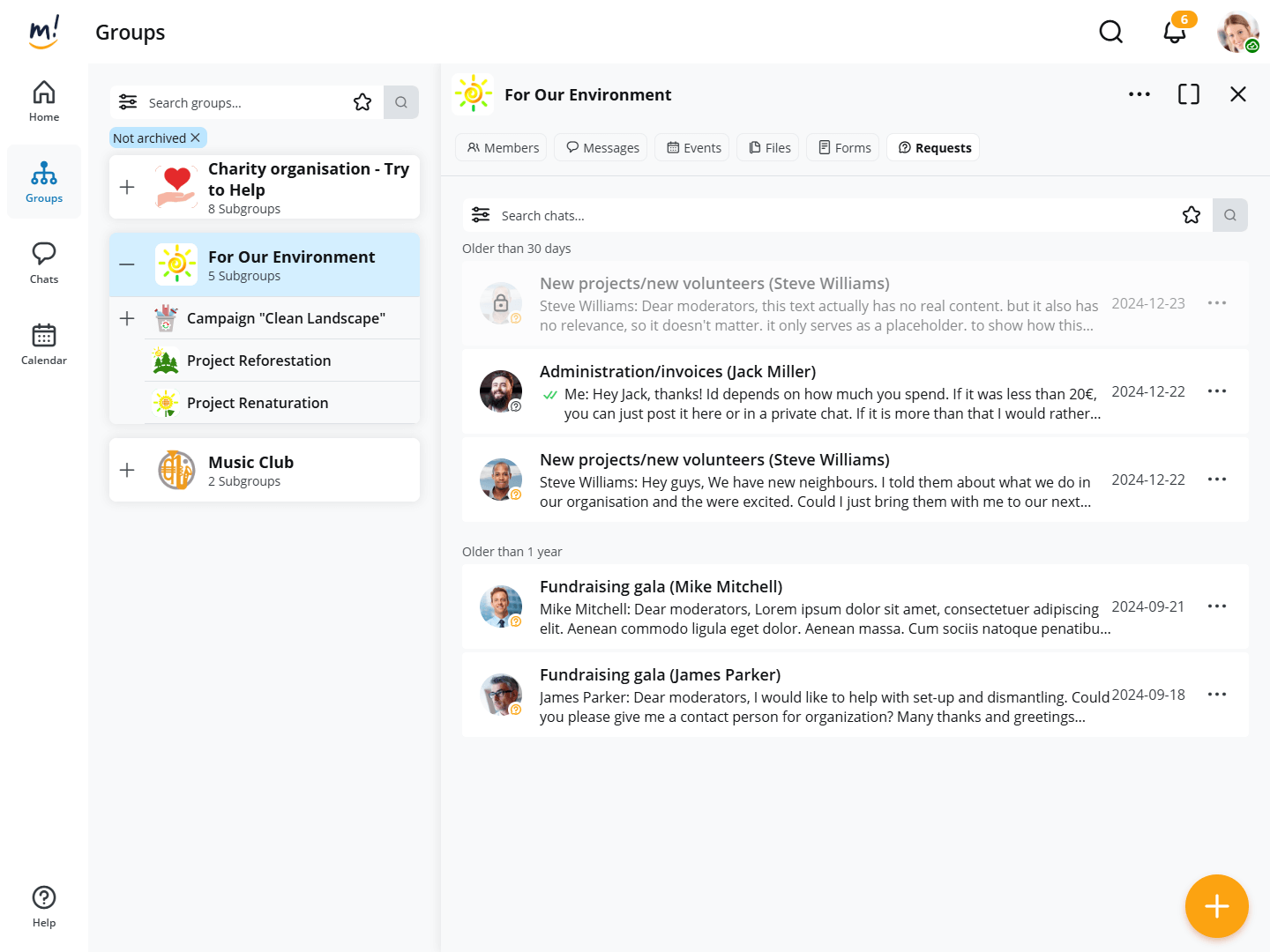Viewport: 1270px width, 952px height.
Task: Open the notifications bell icon
Action: [1174, 33]
